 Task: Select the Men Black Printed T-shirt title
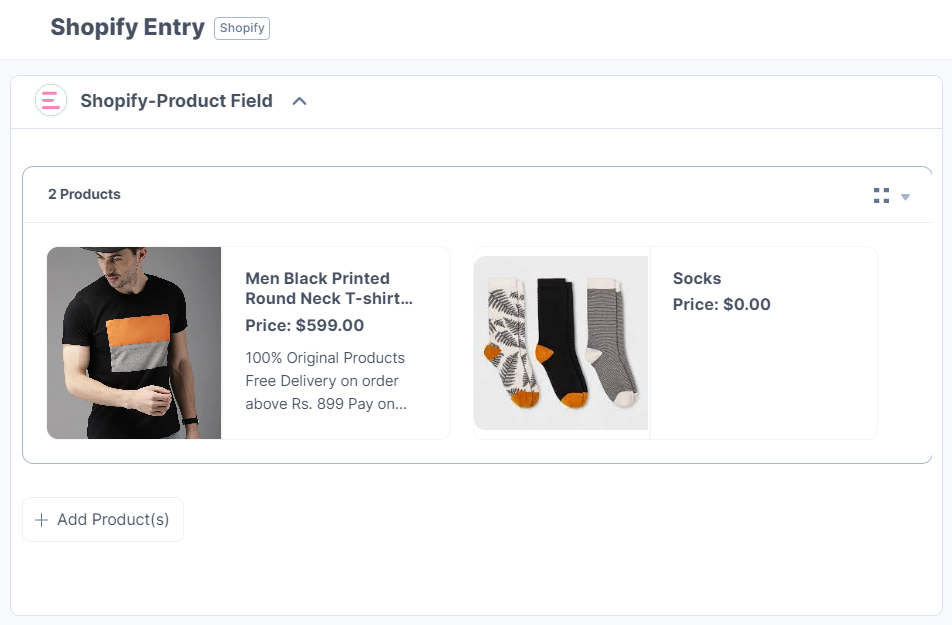pos(330,289)
